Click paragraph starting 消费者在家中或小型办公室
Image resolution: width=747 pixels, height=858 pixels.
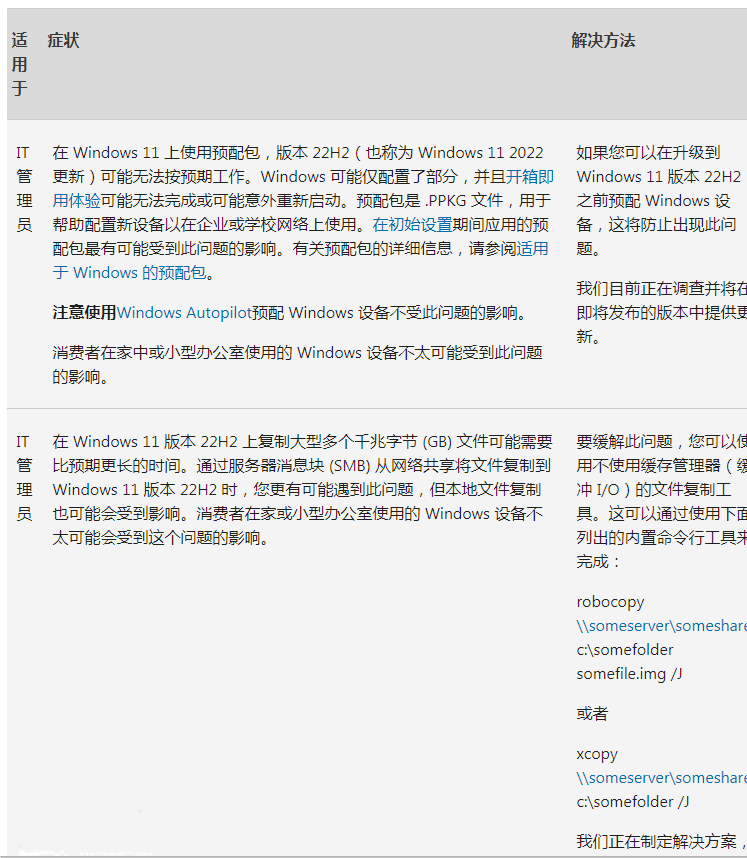coord(297,364)
